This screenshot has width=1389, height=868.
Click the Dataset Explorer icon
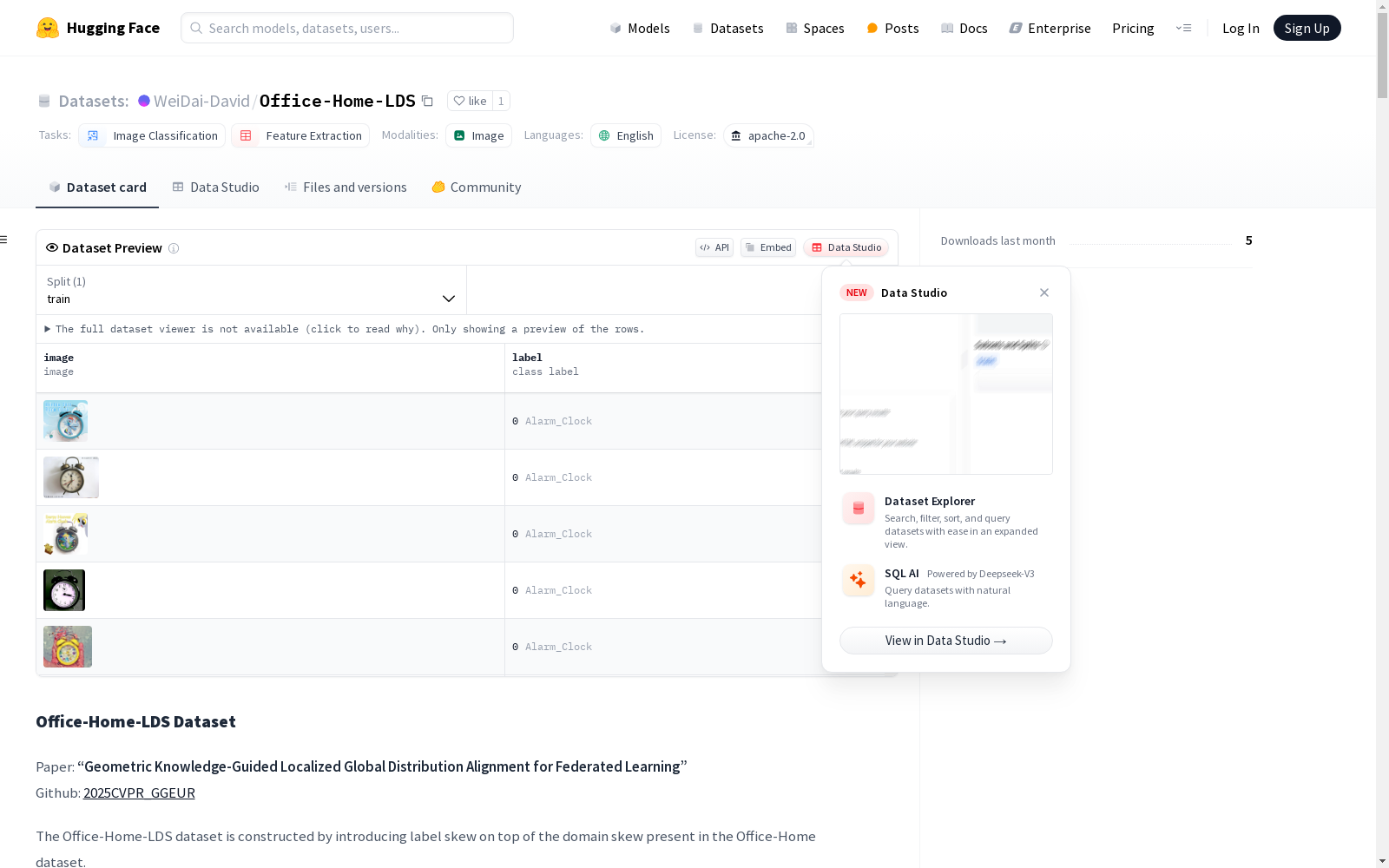859,509
